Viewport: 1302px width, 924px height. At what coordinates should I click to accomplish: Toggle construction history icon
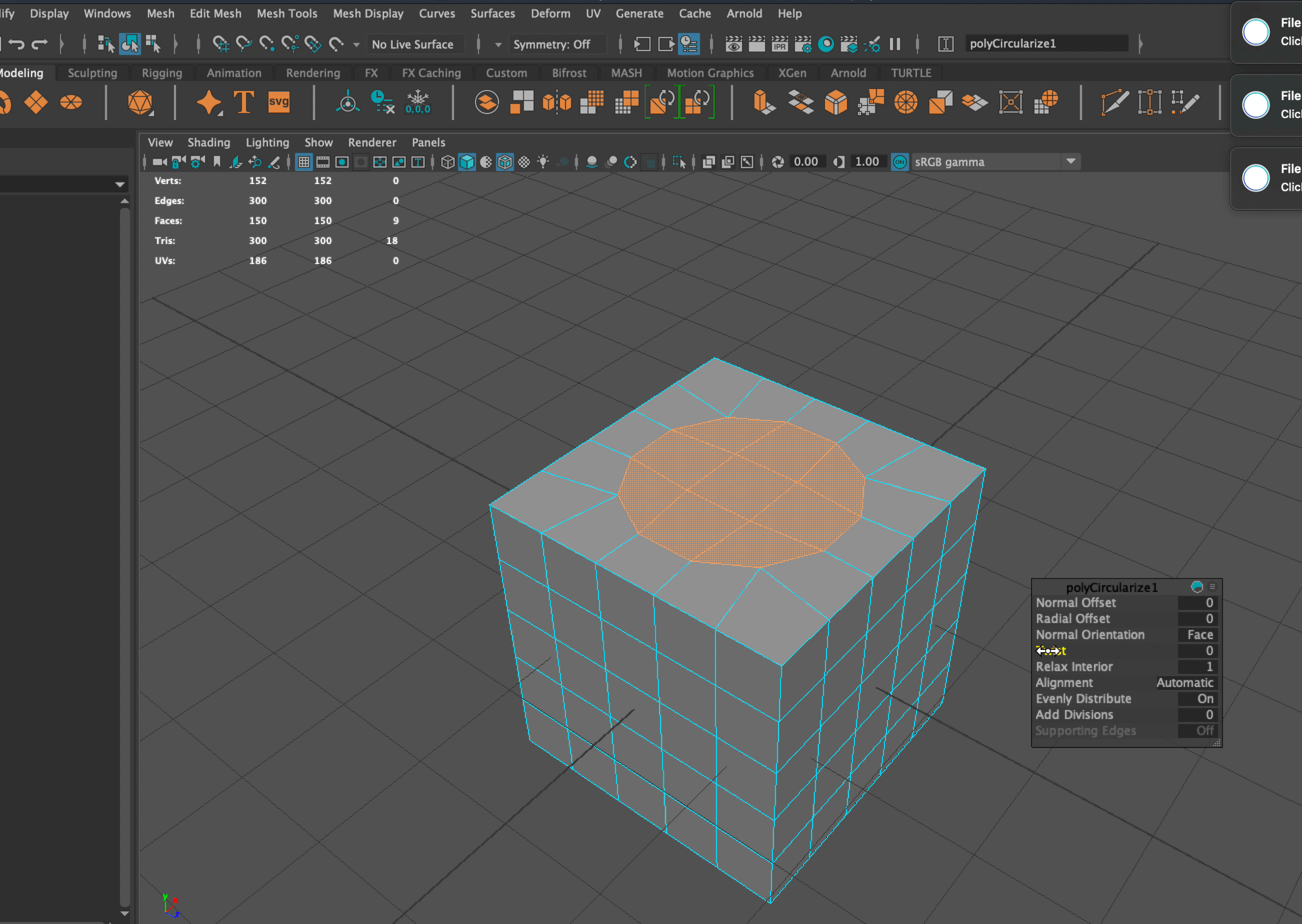pyautogui.click(x=689, y=44)
